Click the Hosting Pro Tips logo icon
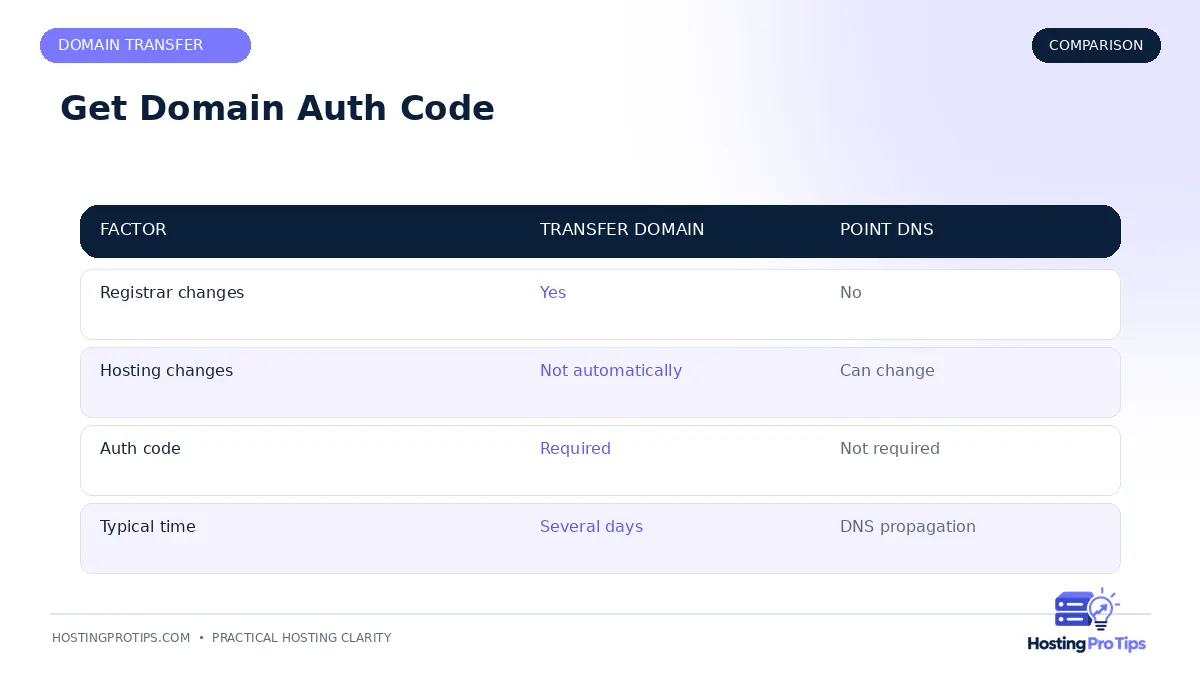Viewport: 1200px width, 675px height. tap(1087, 609)
